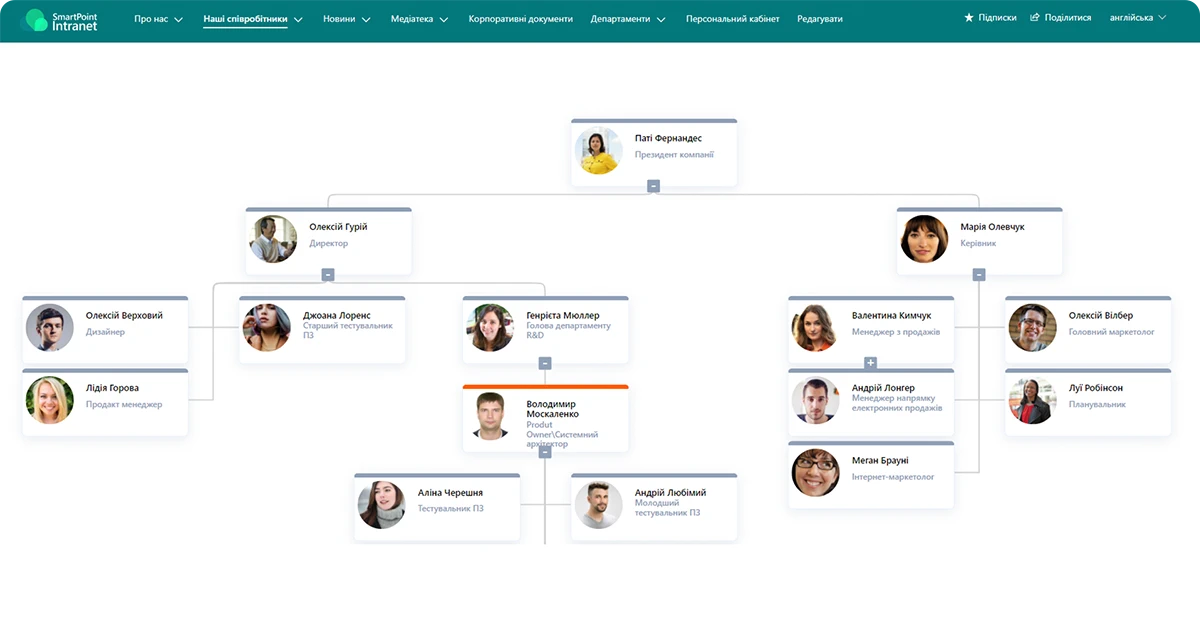
Task: Collapse branch under Володимир Москаленко
Action: (x=545, y=452)
